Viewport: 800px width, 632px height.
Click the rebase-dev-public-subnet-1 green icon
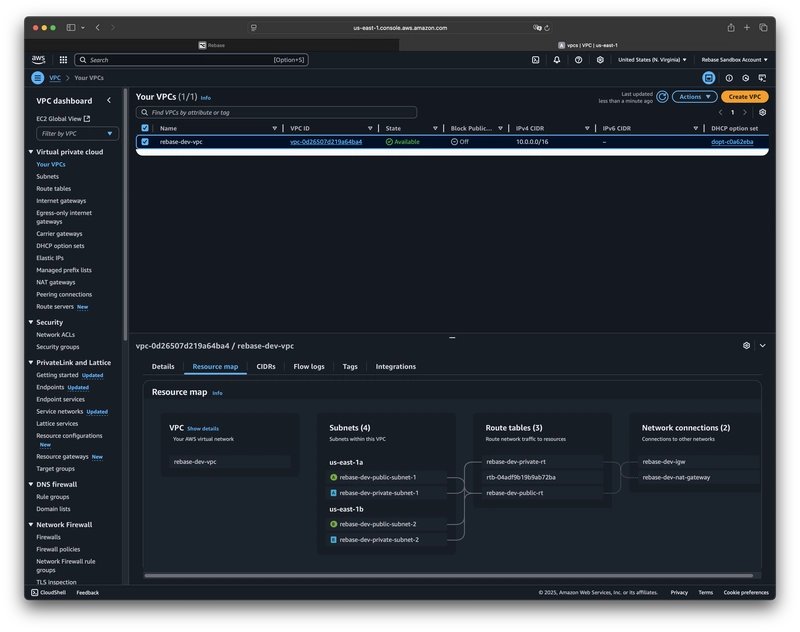(x=334, y=477)
